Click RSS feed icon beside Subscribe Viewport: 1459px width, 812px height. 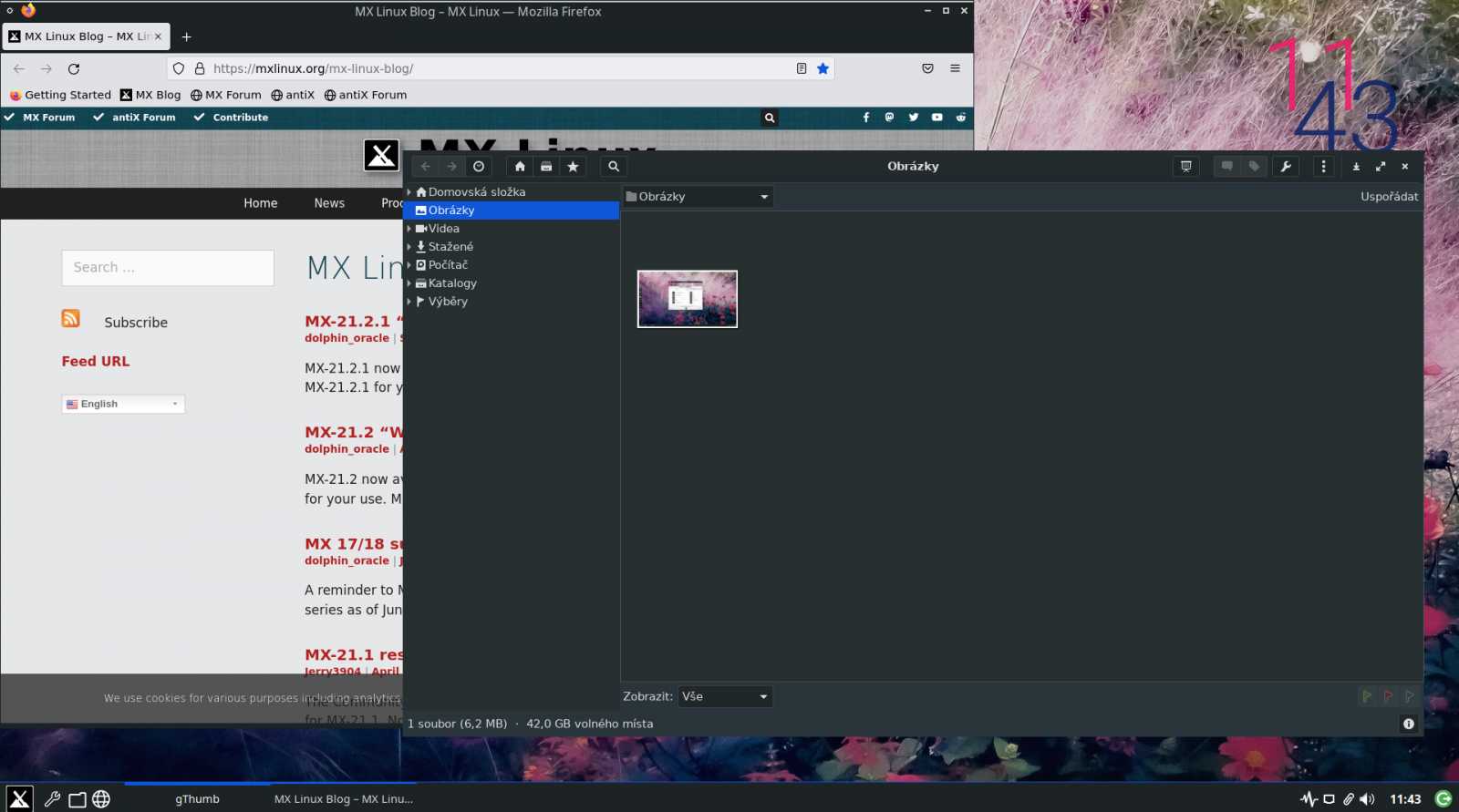pos(71,318)
